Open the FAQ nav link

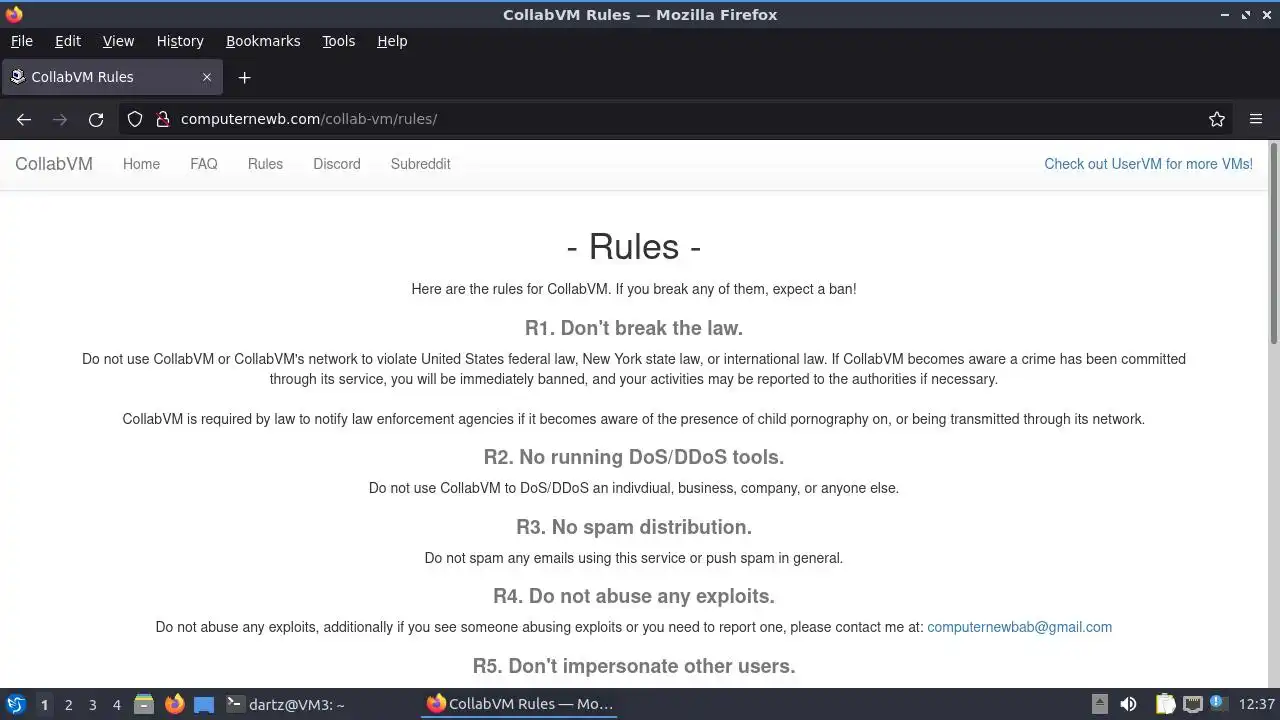click(204, 164)
